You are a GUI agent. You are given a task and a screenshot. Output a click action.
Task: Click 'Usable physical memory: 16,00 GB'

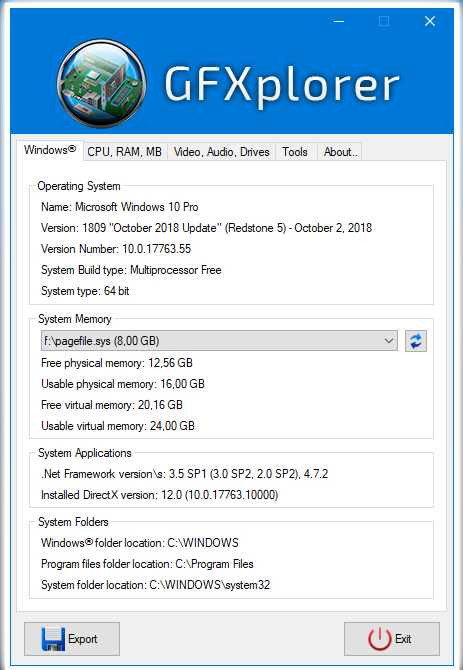coord(123,384)
